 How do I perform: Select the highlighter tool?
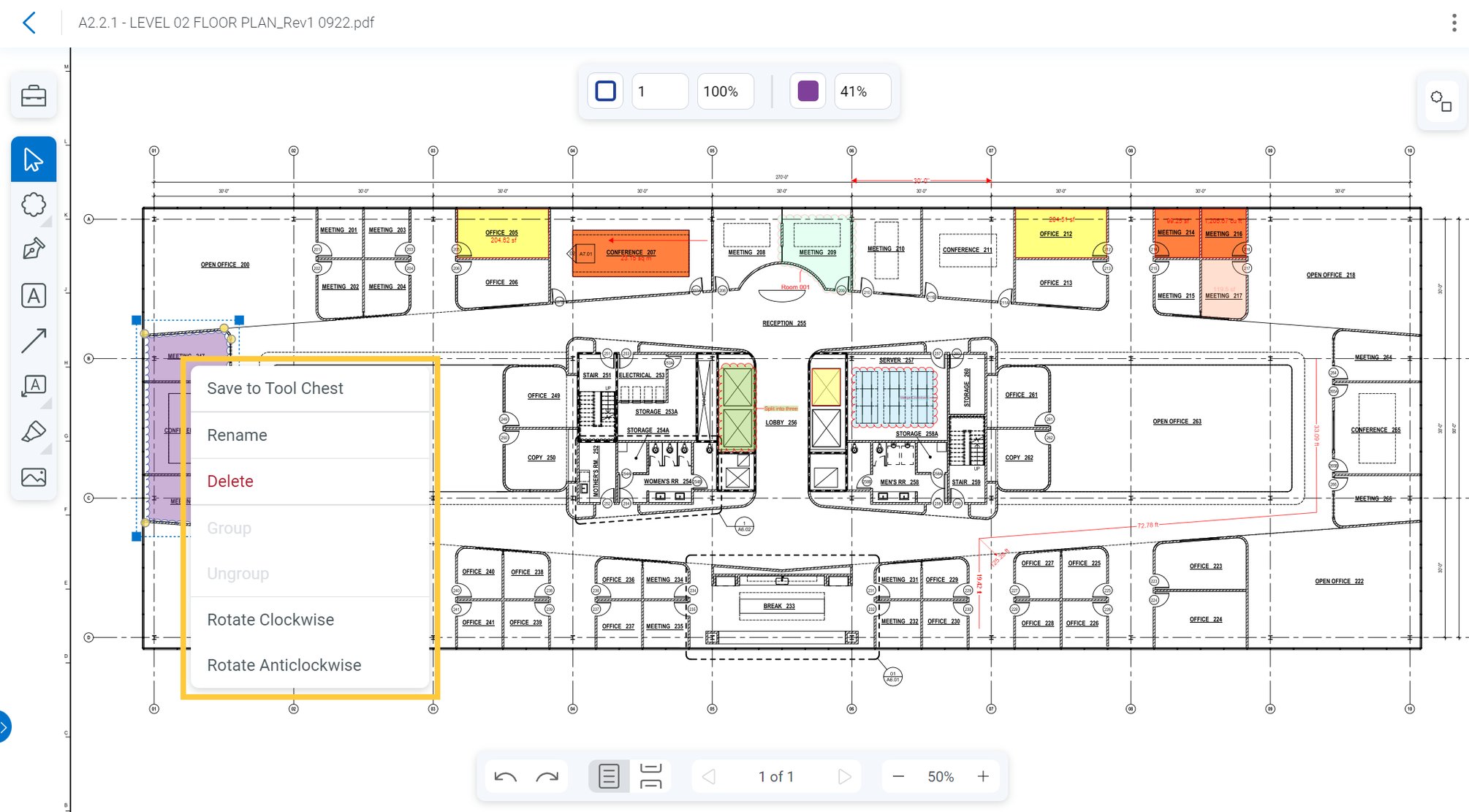coord(33,432)
